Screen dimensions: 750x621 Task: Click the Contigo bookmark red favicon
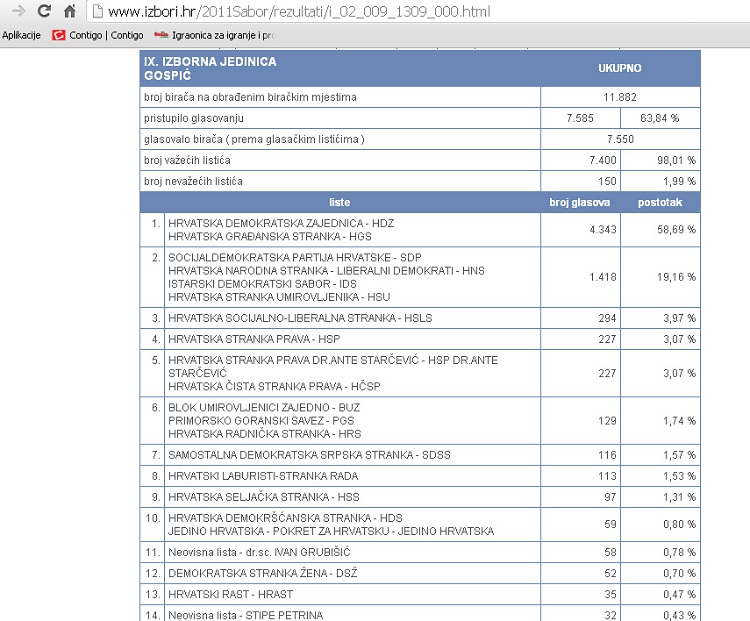[x=58, y=35]
